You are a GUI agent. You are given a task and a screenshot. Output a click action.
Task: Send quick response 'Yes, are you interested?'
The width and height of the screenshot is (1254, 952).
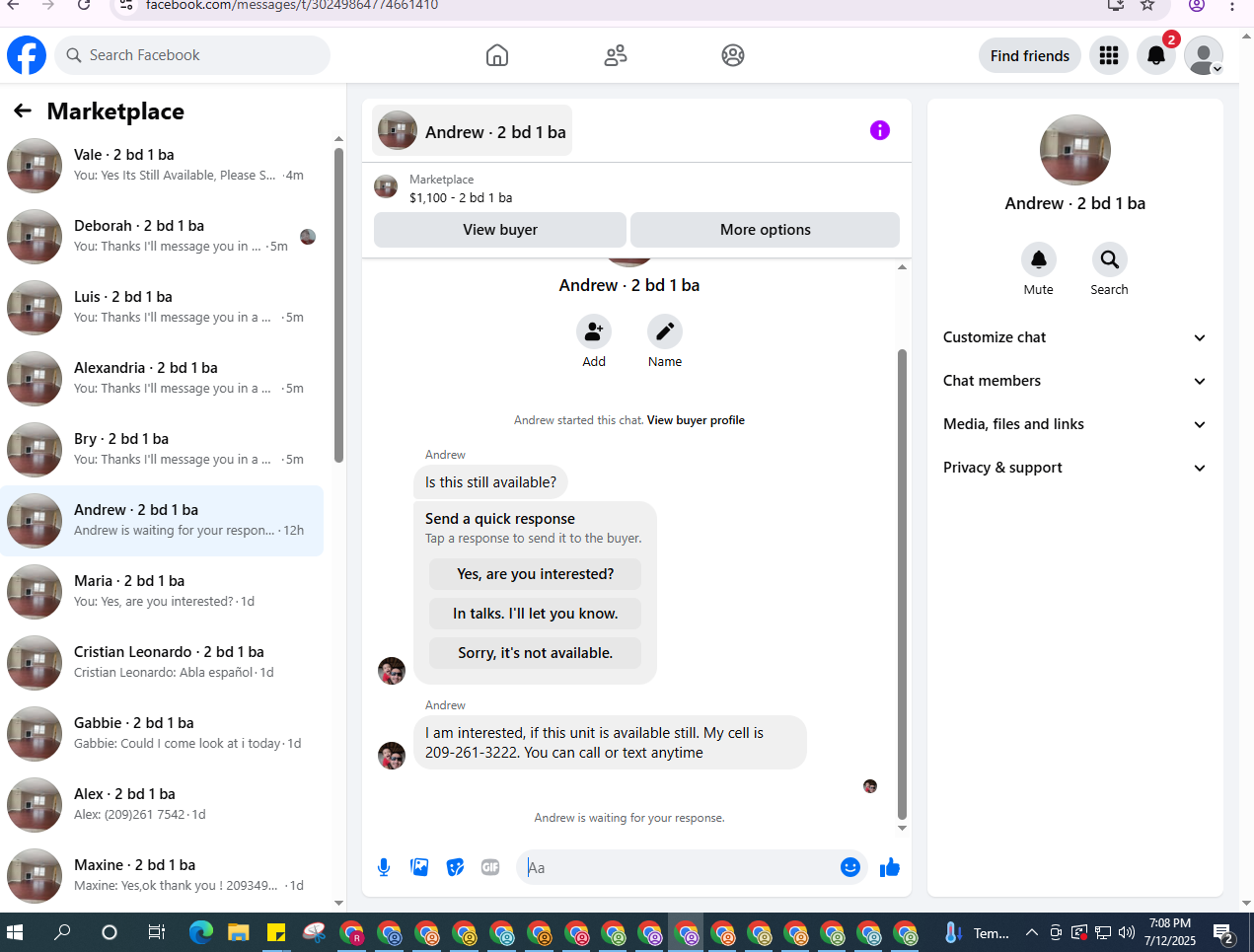[536, 574]
